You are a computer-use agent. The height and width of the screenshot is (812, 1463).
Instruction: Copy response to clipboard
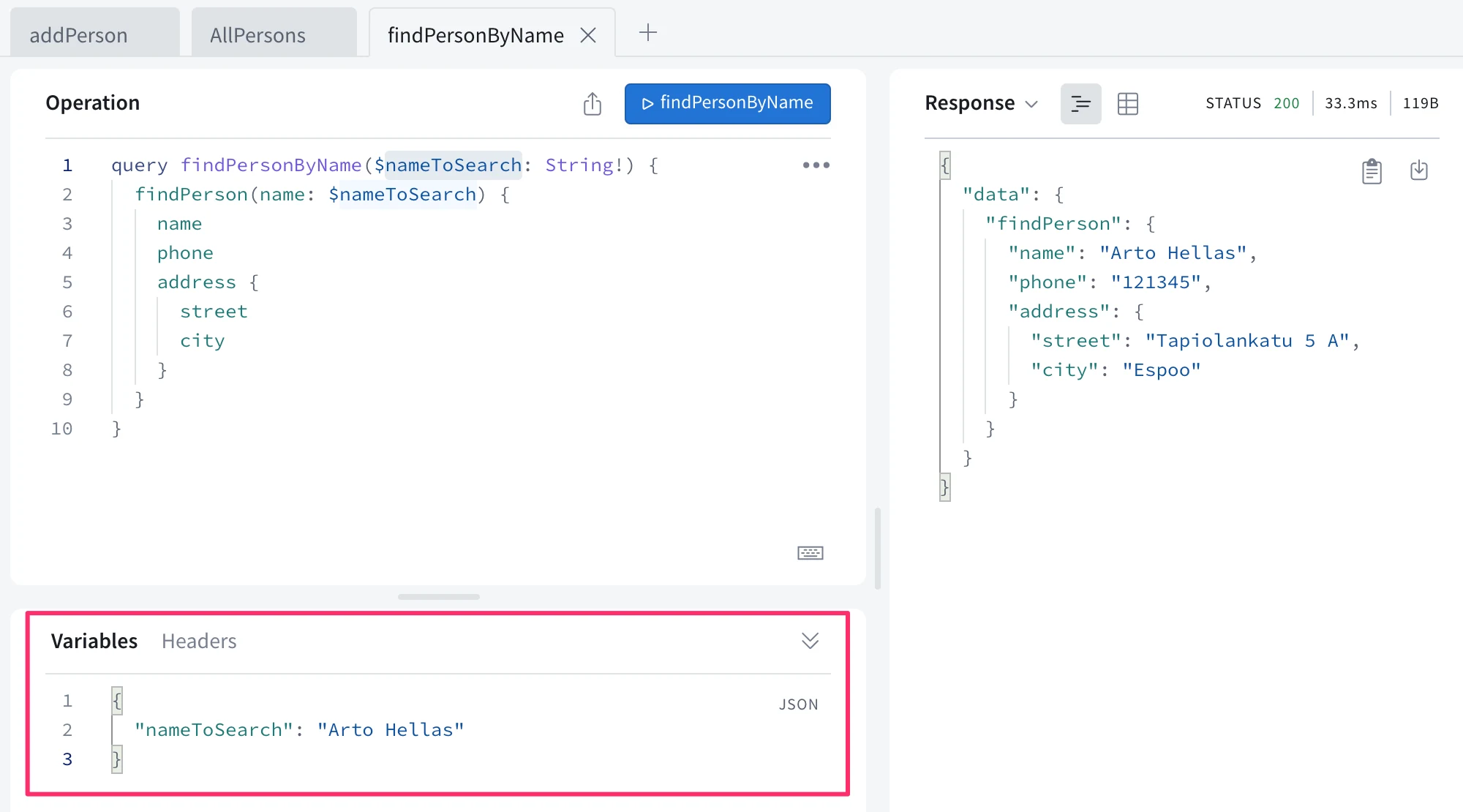pos(1372,171)
